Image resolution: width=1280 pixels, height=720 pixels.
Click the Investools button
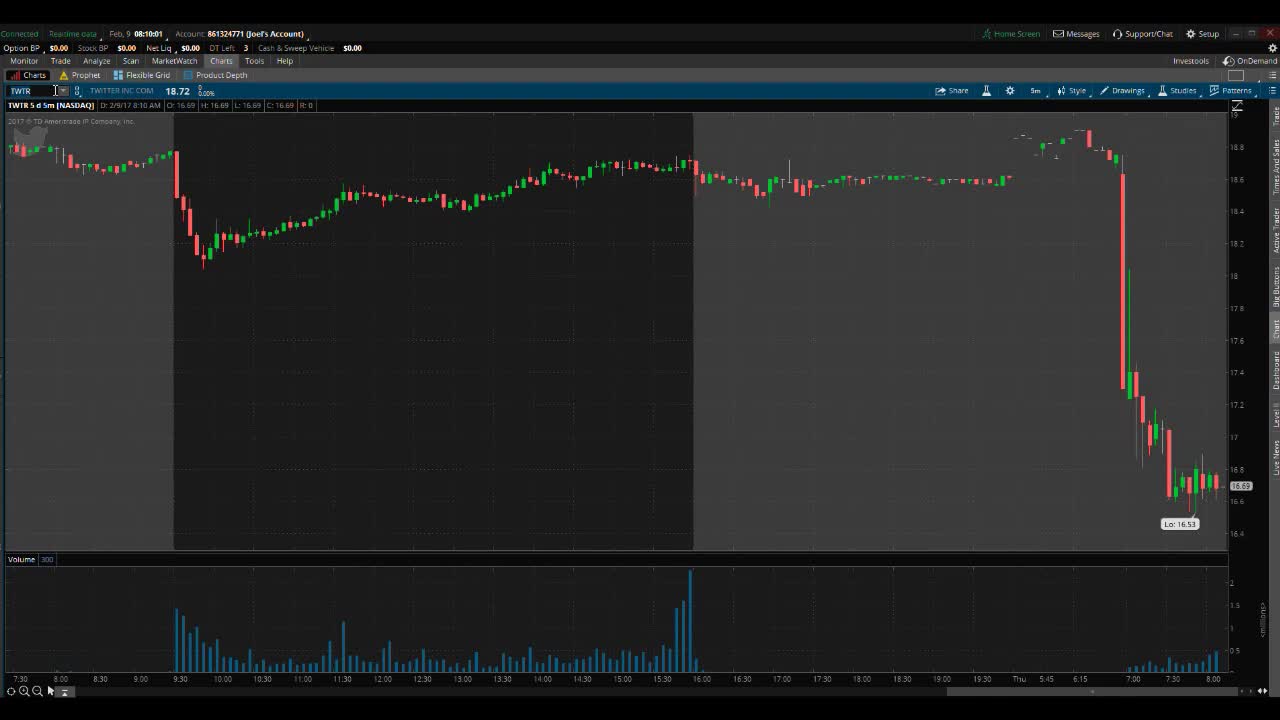(1190, 61)
